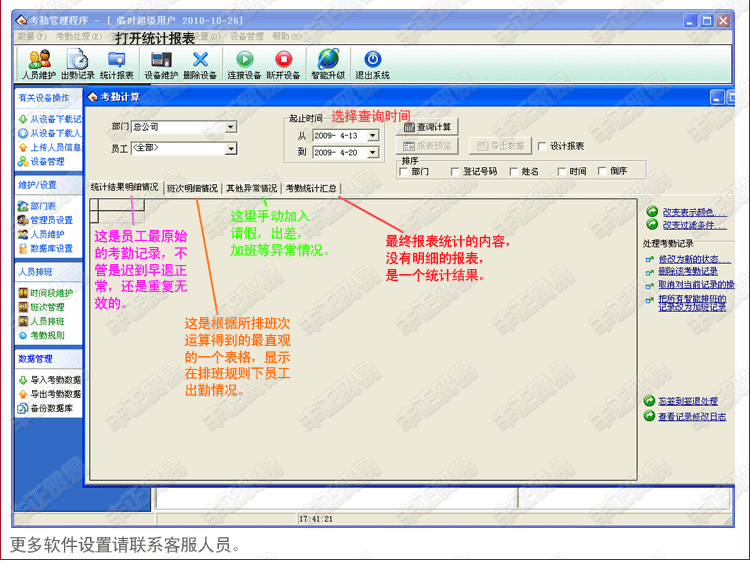
Task: Expand the 部门 dropdown showing 总公司
Action: coord(231,127)
